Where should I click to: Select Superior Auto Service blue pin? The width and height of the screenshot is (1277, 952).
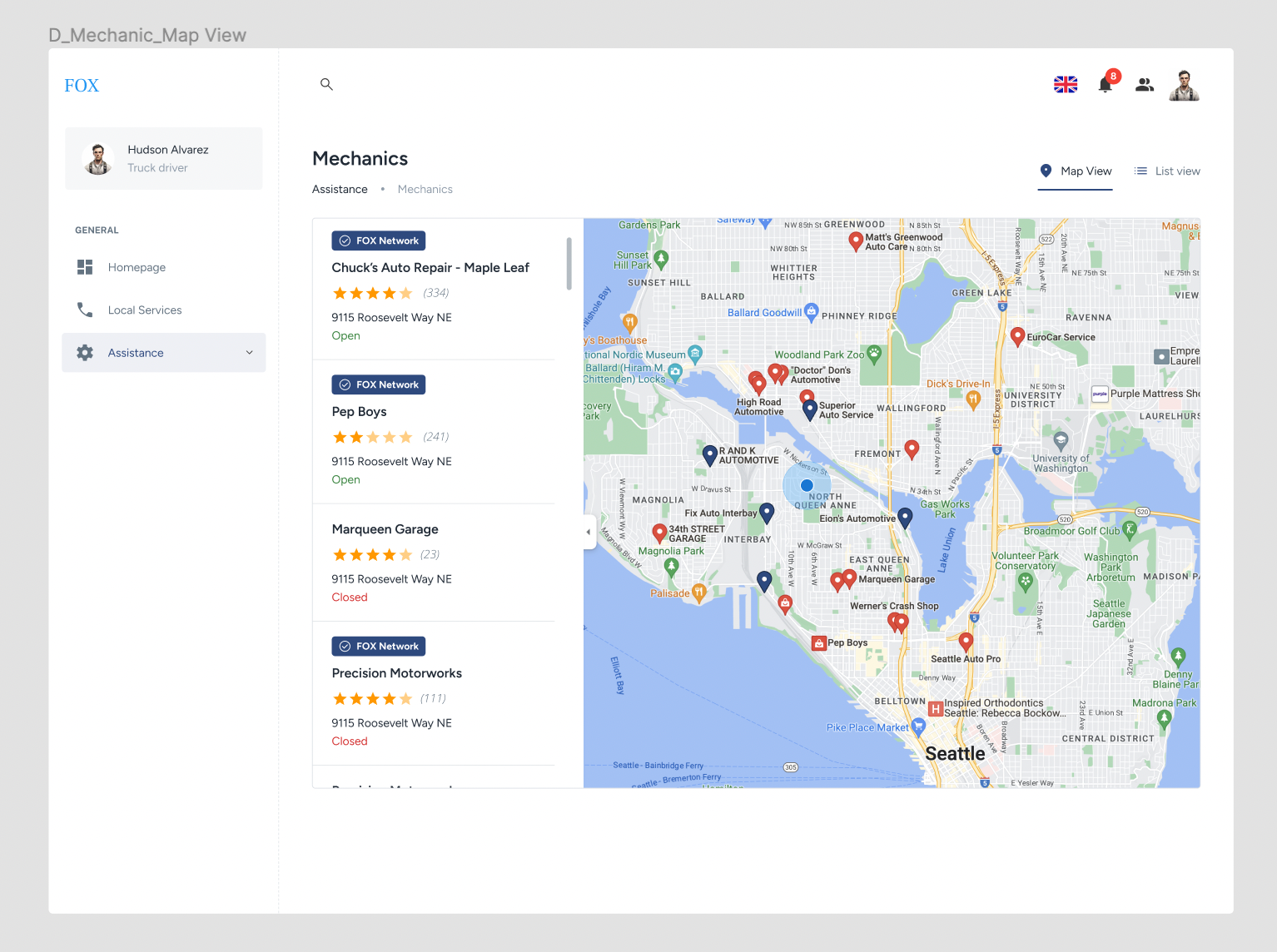click(809, 409)
